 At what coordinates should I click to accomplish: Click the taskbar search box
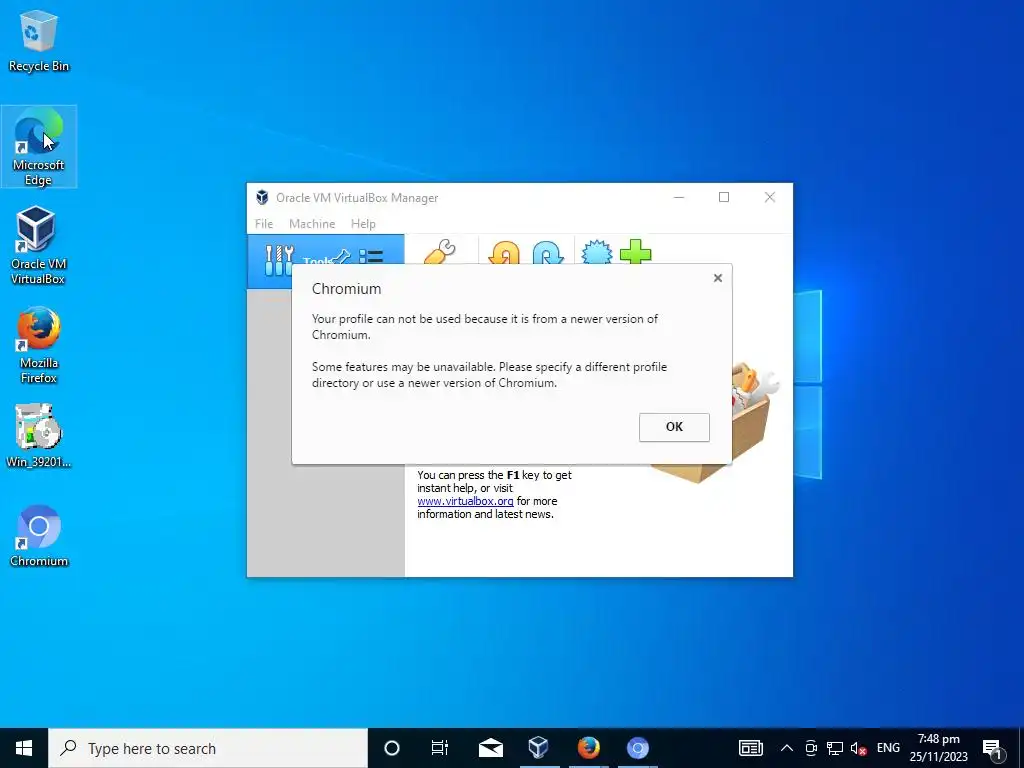tap(208, 748)
